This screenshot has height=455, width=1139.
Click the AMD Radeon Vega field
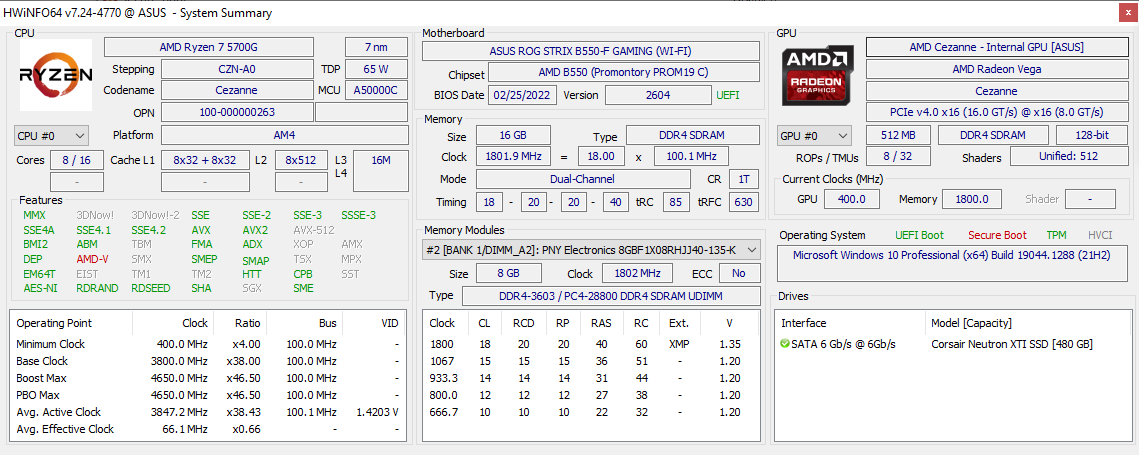[997, 69]
